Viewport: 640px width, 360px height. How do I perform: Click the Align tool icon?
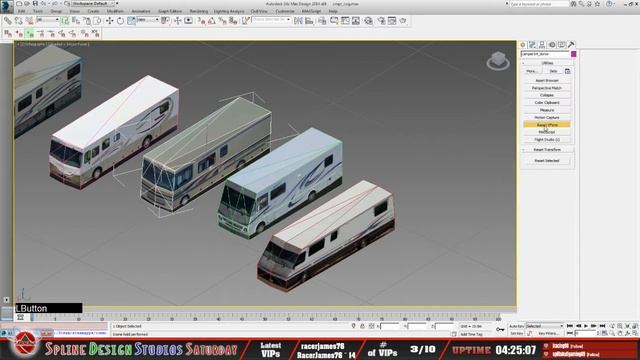pos(309,20)
